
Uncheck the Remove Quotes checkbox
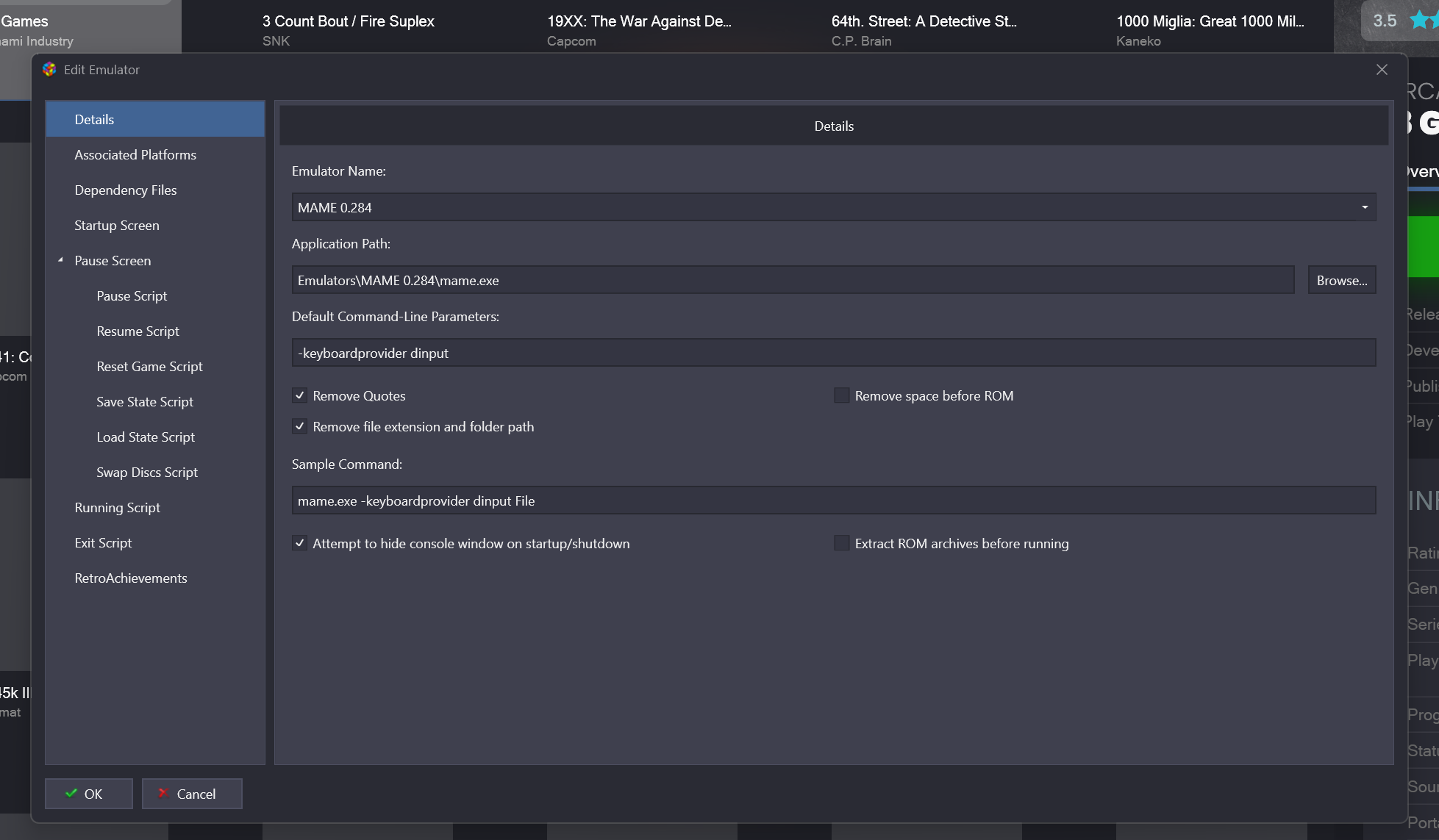pyautogui.click(x=300, y=396)
